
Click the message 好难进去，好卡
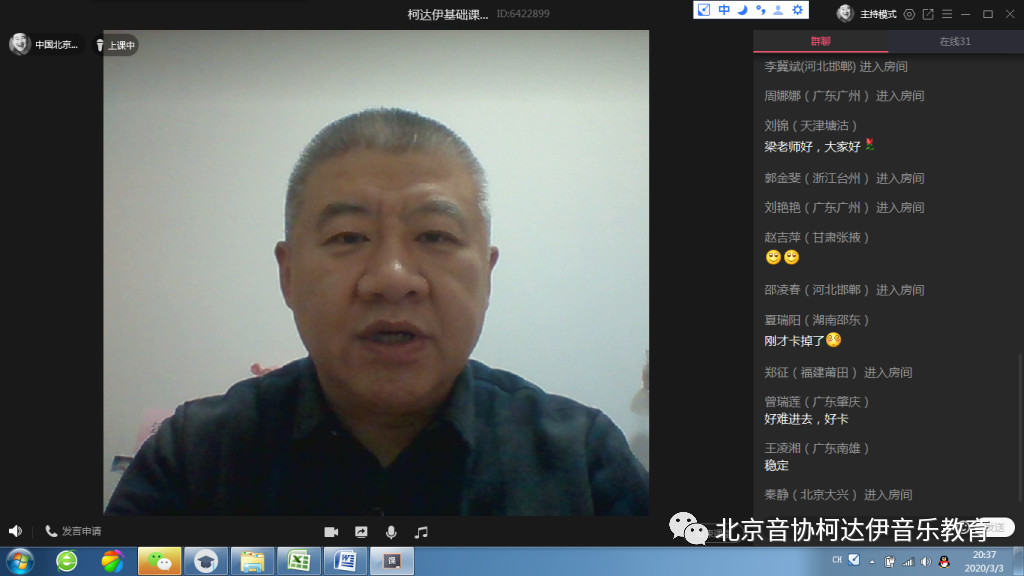coord(807,419)
